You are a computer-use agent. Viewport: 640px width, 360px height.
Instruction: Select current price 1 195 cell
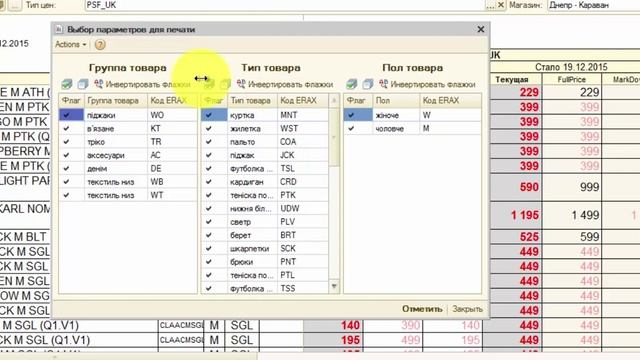(x=516, y=215)
